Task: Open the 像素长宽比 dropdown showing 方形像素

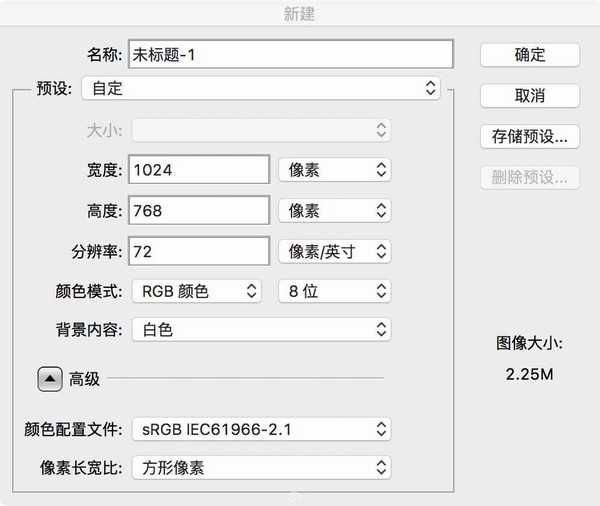Action: [261, 467]
